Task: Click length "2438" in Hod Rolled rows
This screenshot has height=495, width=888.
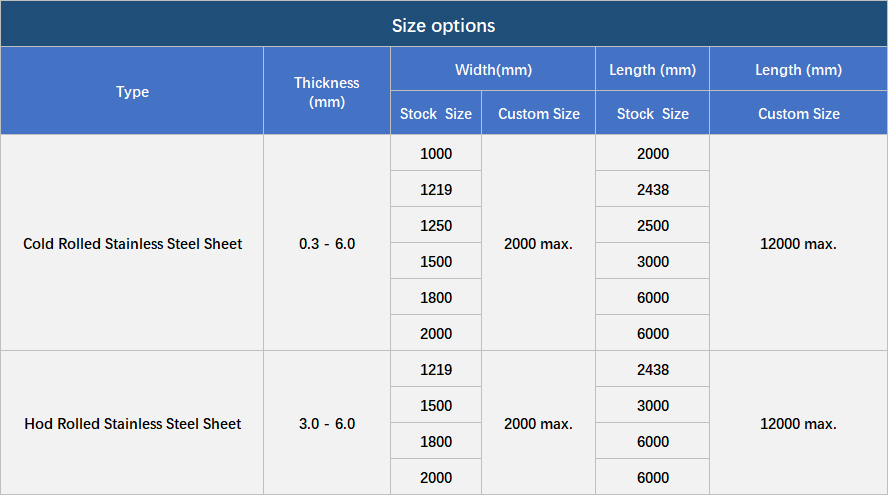Action: tap(653, 370)
